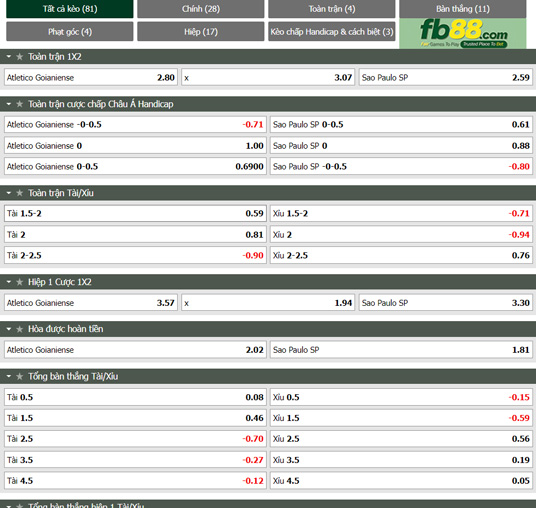The height and width of the screenshot is (508, 536).
Task: Select 'Kèo chấp Handicap & cách biệt (3)' tab
Action: pos(332,31)
